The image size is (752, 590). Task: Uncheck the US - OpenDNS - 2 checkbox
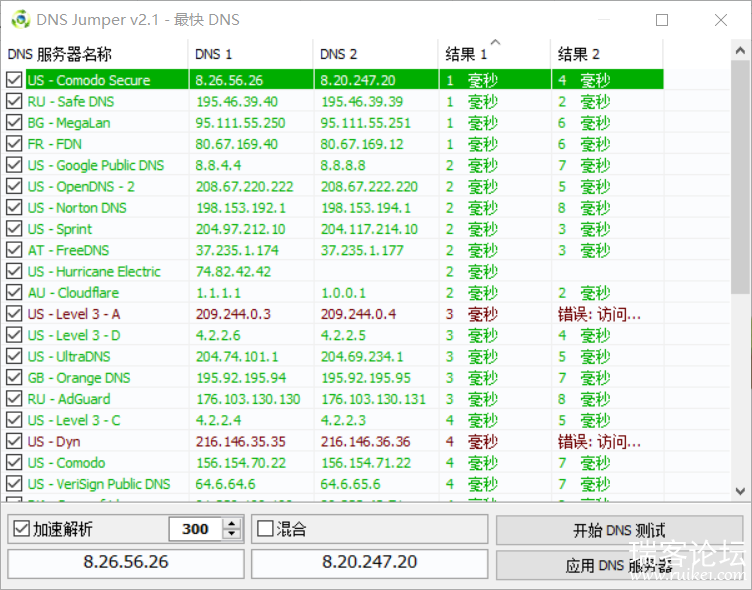coord(14,186)
